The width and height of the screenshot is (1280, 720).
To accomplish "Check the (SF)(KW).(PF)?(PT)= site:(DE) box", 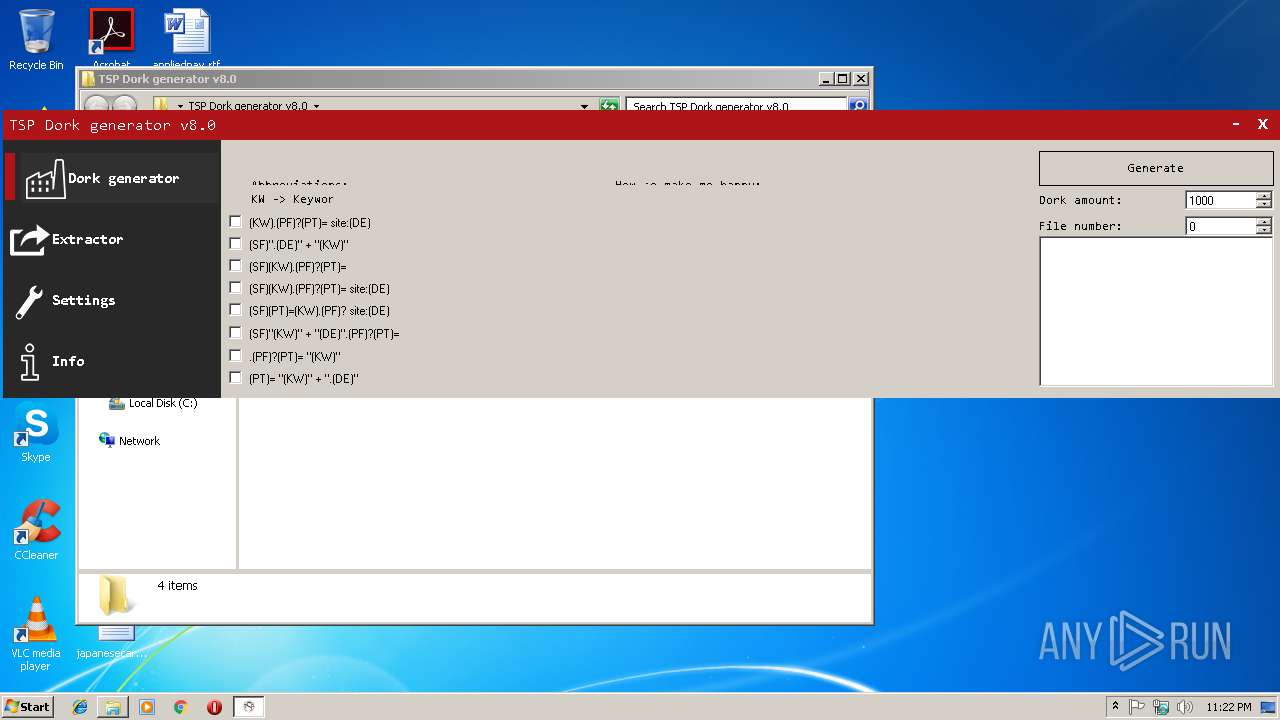I will pos(235,288).
